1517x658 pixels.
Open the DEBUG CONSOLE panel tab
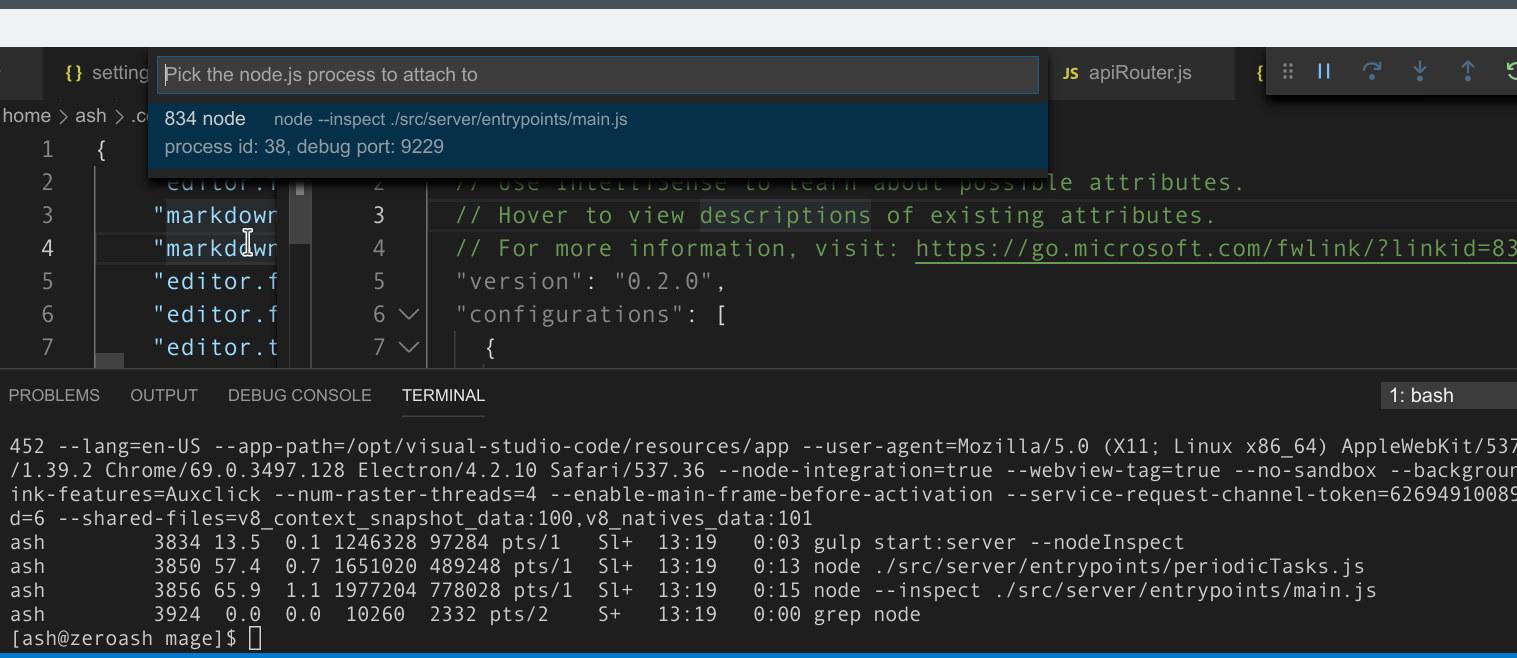click(299, 395)
